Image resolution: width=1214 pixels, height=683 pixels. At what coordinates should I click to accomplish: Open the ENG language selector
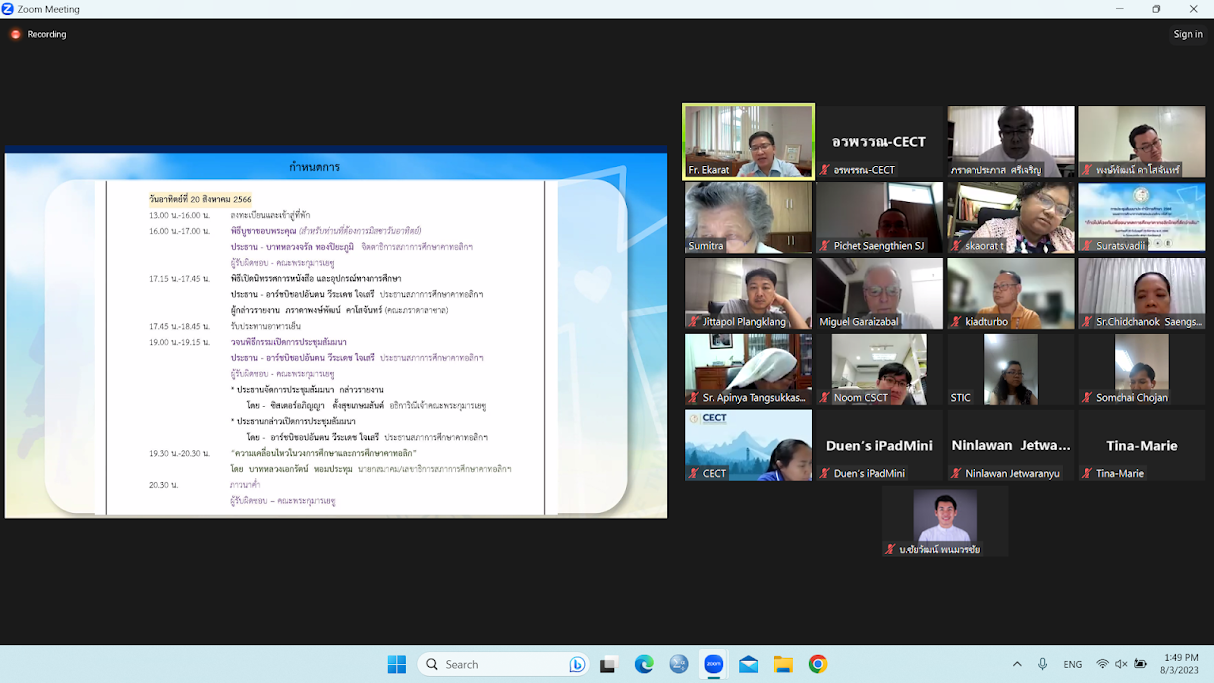pyautogui.click(x=1072, y=664)
